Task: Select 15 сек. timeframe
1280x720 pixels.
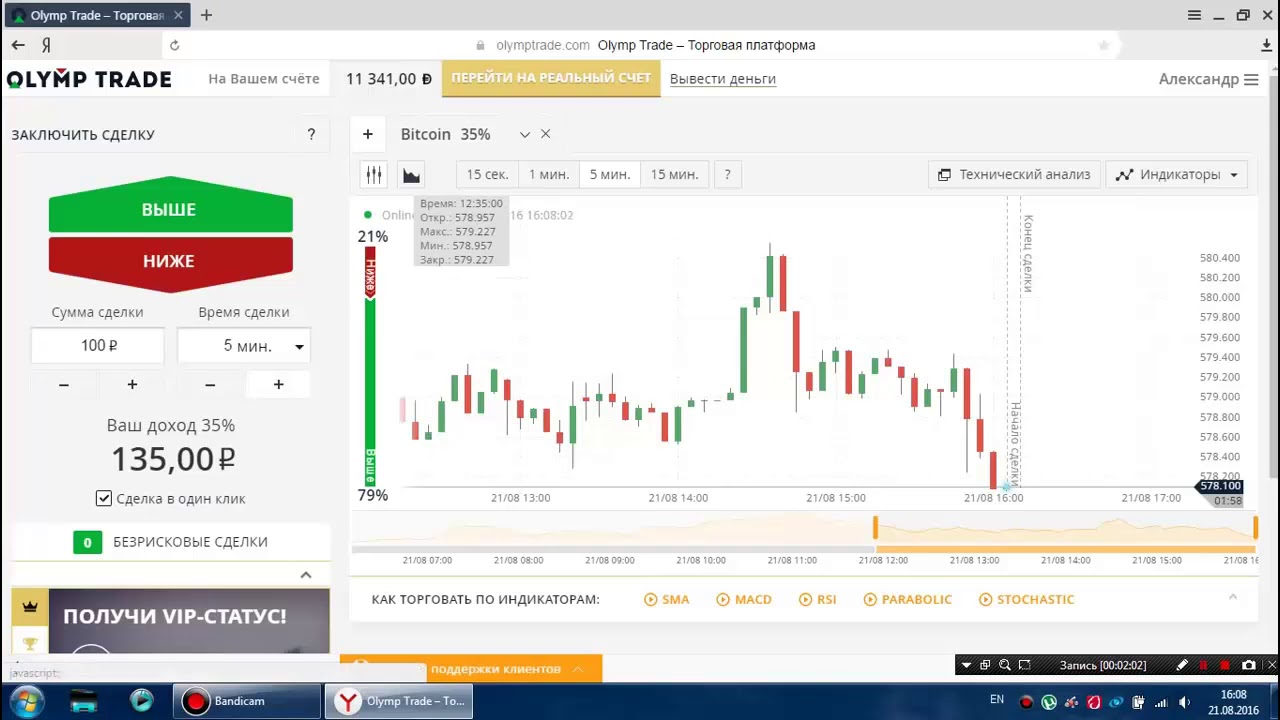Action: 487,174
